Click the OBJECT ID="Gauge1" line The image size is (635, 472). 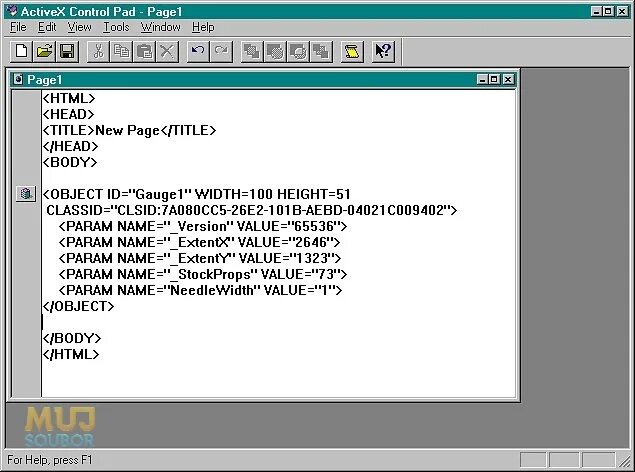click(197, 194)
